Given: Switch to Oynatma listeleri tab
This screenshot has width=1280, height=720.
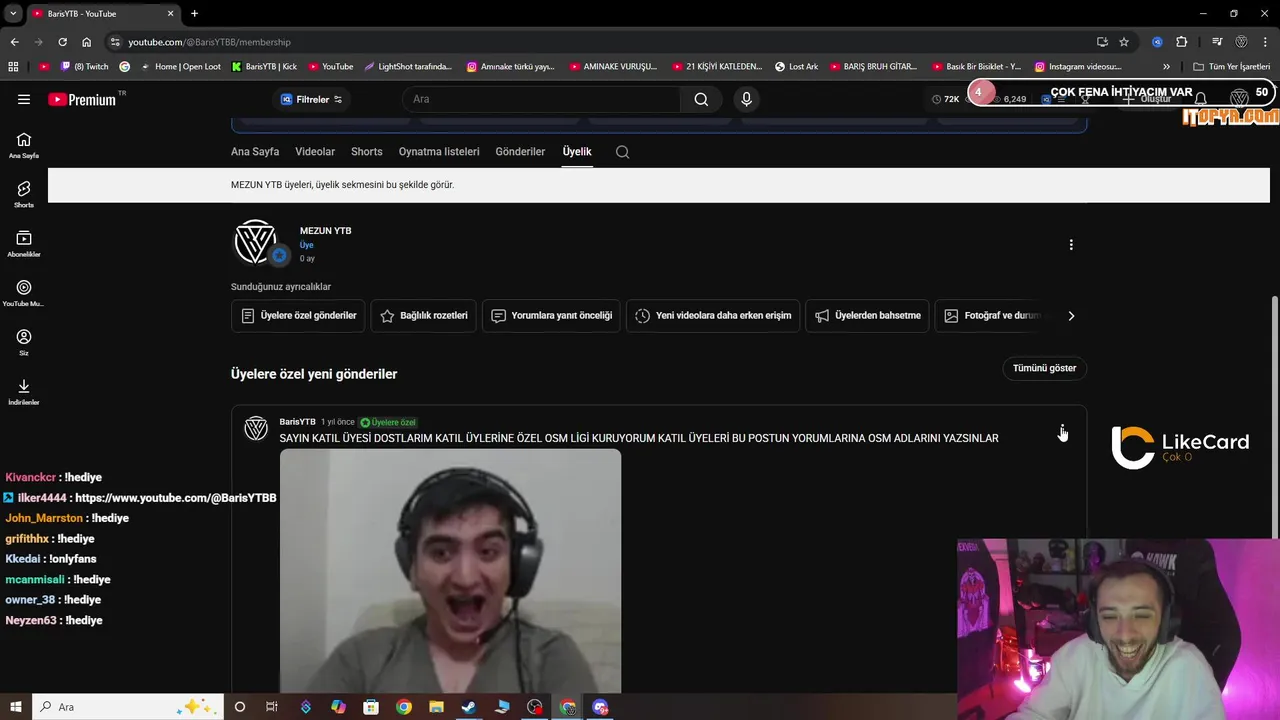Looking at the screenshot, I should tap(439, 152).
